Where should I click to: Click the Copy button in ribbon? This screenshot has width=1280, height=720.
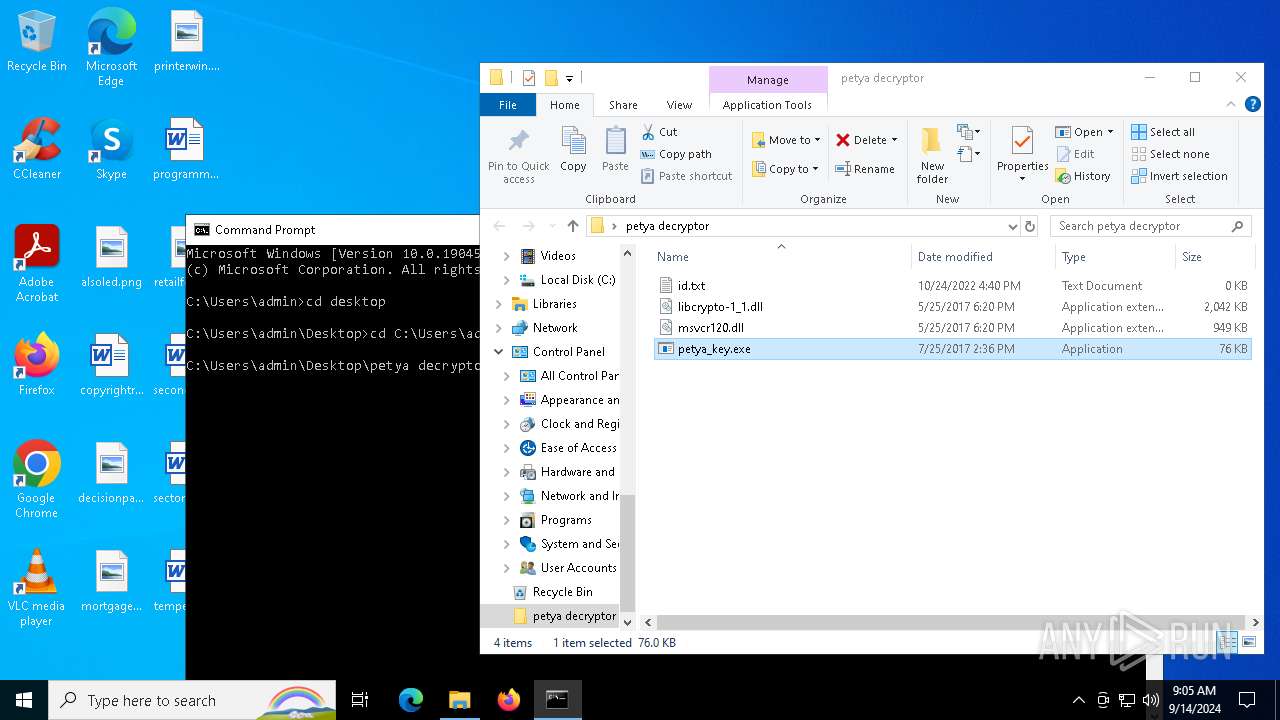click(573, 150)
